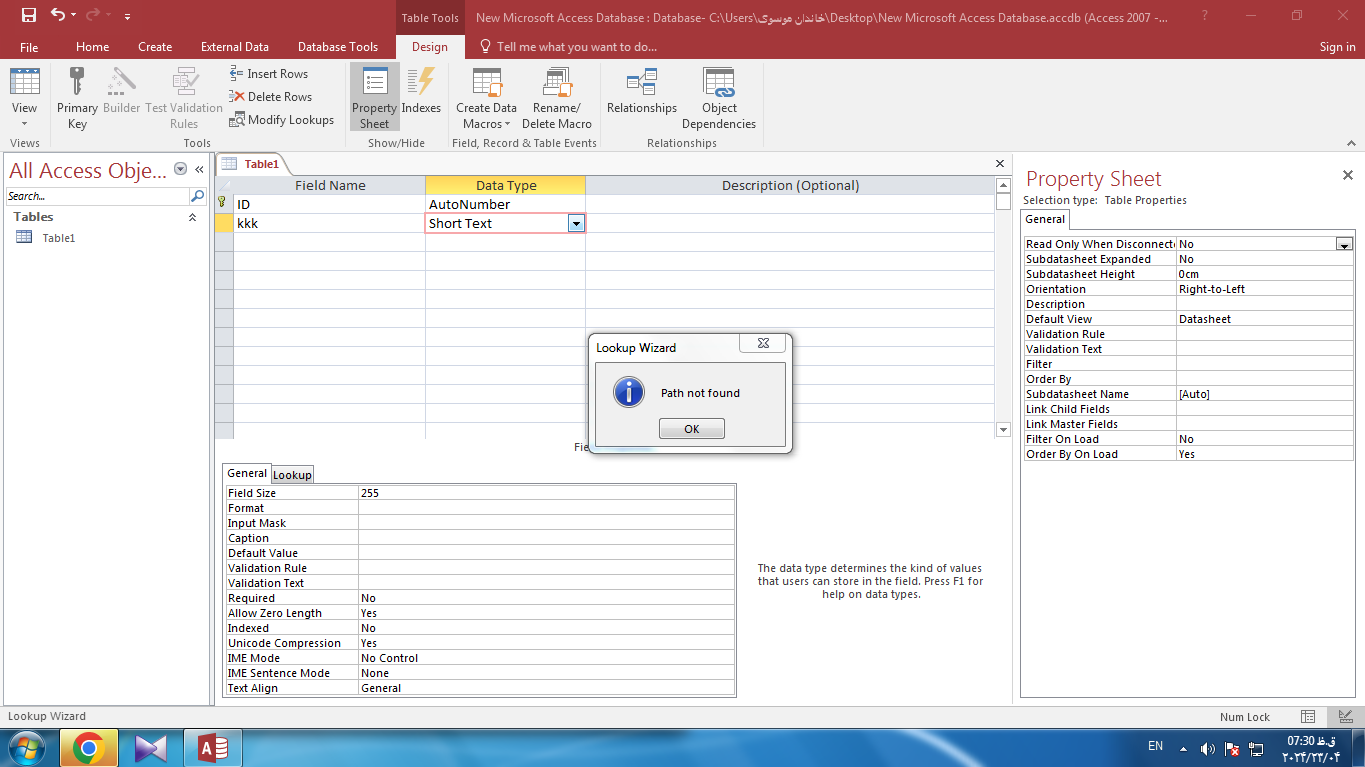Click the info icon in Lookup Wizard
Image resolution: width=1365 pixels, height=767 pixels.
(x=629, y=392)
